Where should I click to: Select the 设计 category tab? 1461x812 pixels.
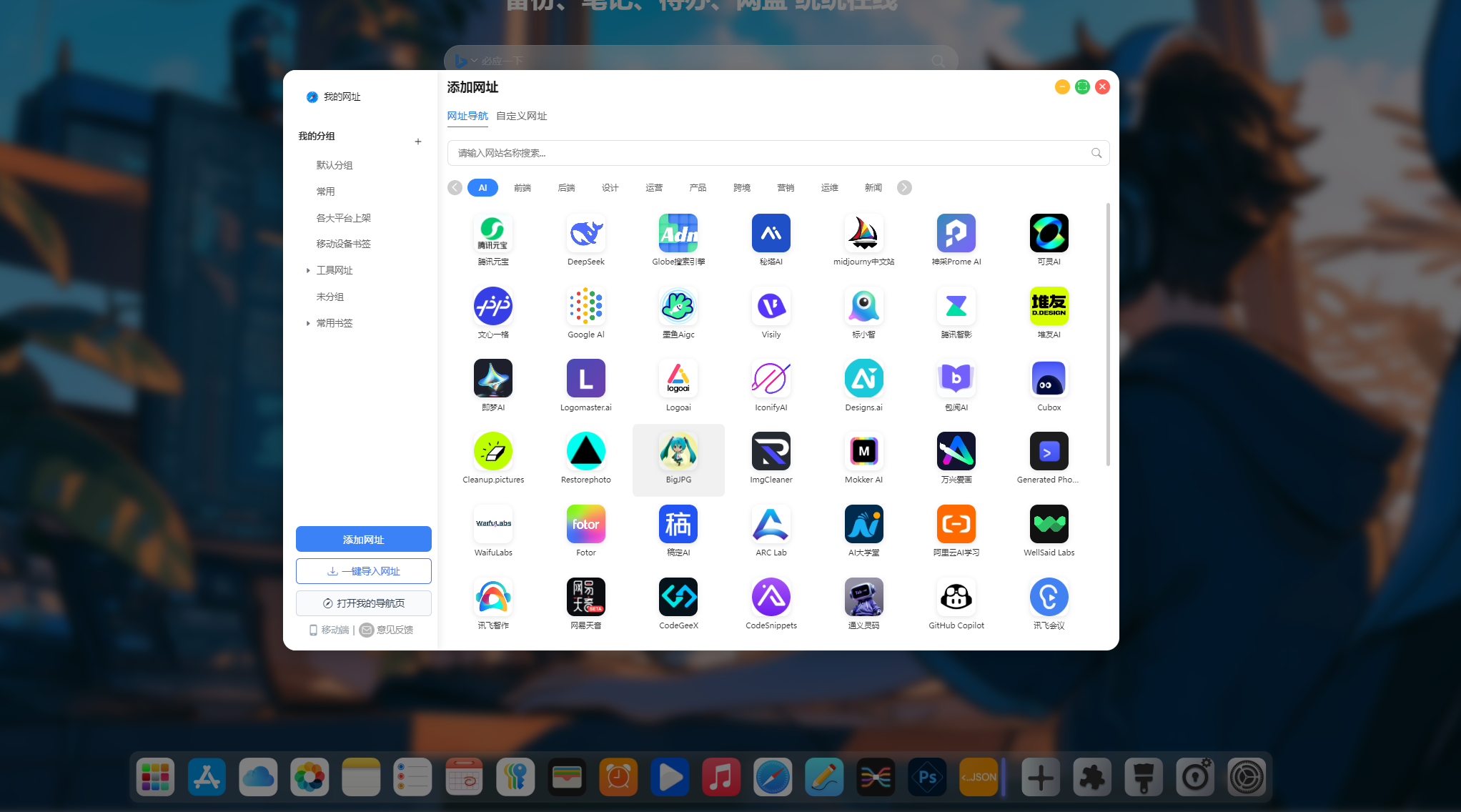pos(610,187)
